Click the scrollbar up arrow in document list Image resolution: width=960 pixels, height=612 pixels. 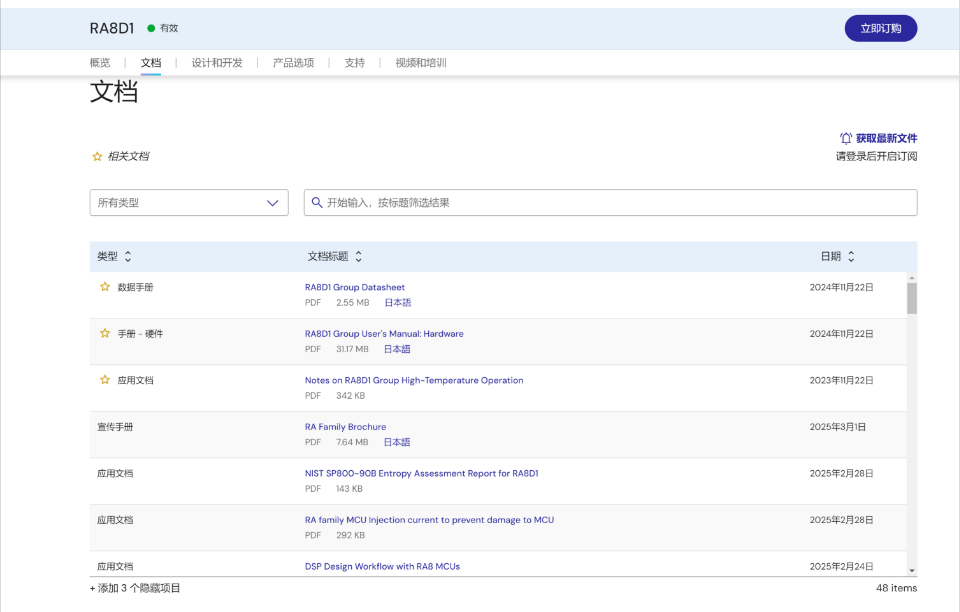(x=912, y=277)
